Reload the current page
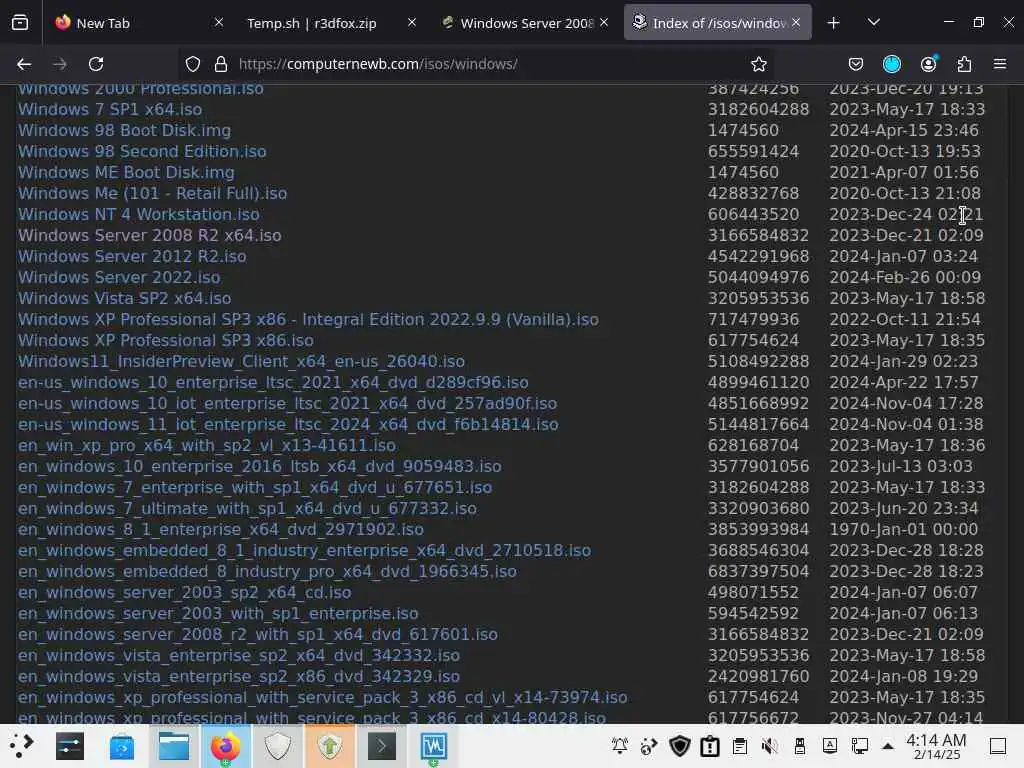 [x=96, y=64]
